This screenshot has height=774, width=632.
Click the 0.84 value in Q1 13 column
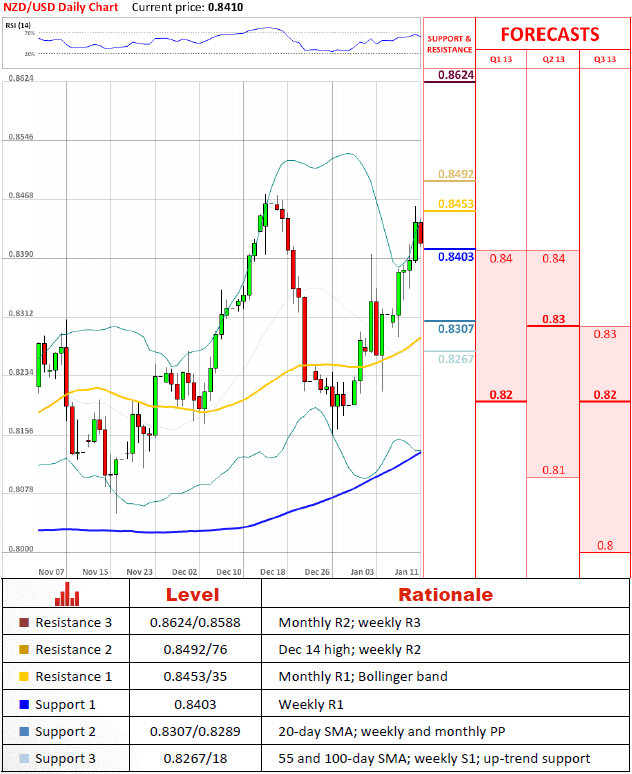click(501, 259)
